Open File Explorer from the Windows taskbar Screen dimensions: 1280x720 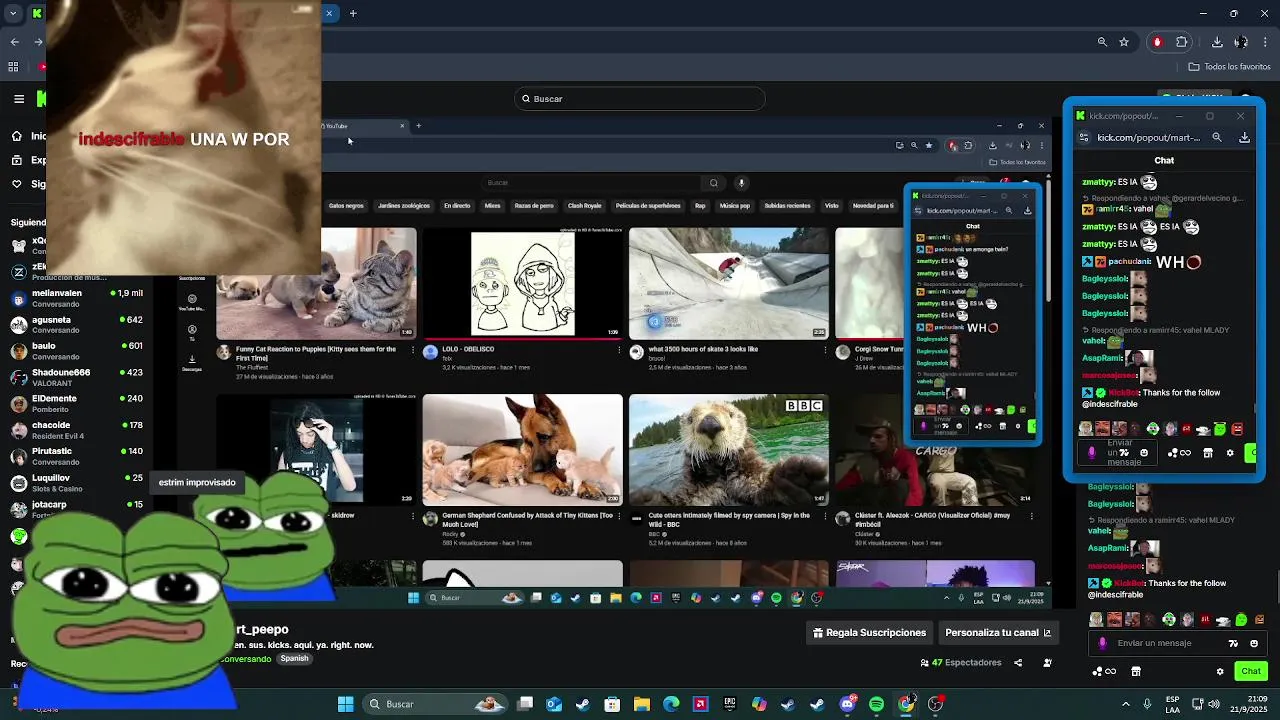point(642,704)
